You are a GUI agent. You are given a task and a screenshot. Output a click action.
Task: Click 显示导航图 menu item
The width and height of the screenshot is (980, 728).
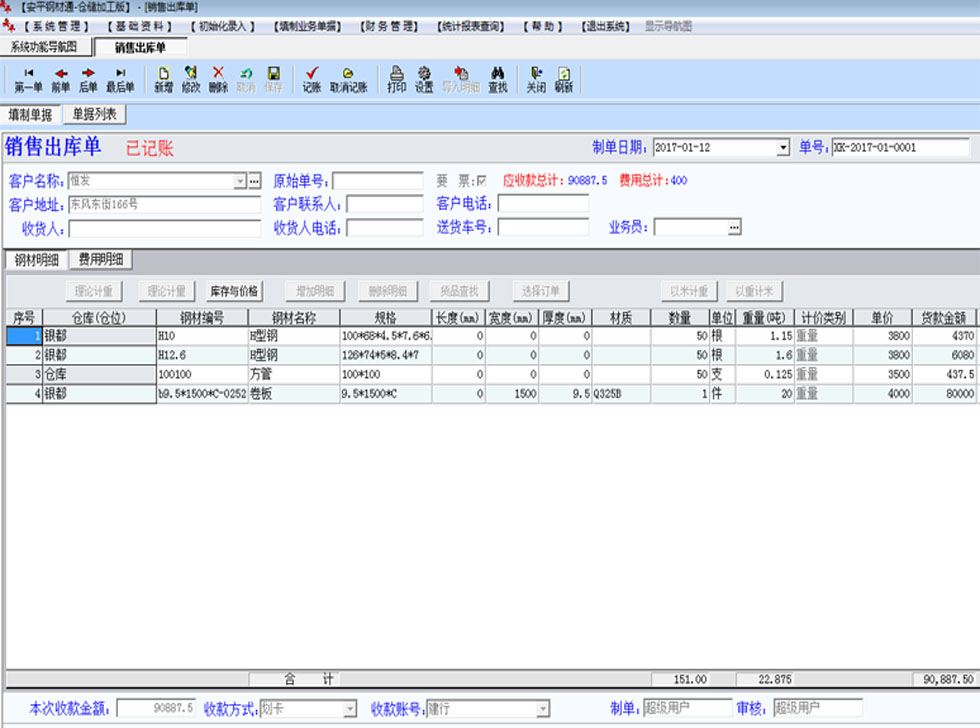668,26
